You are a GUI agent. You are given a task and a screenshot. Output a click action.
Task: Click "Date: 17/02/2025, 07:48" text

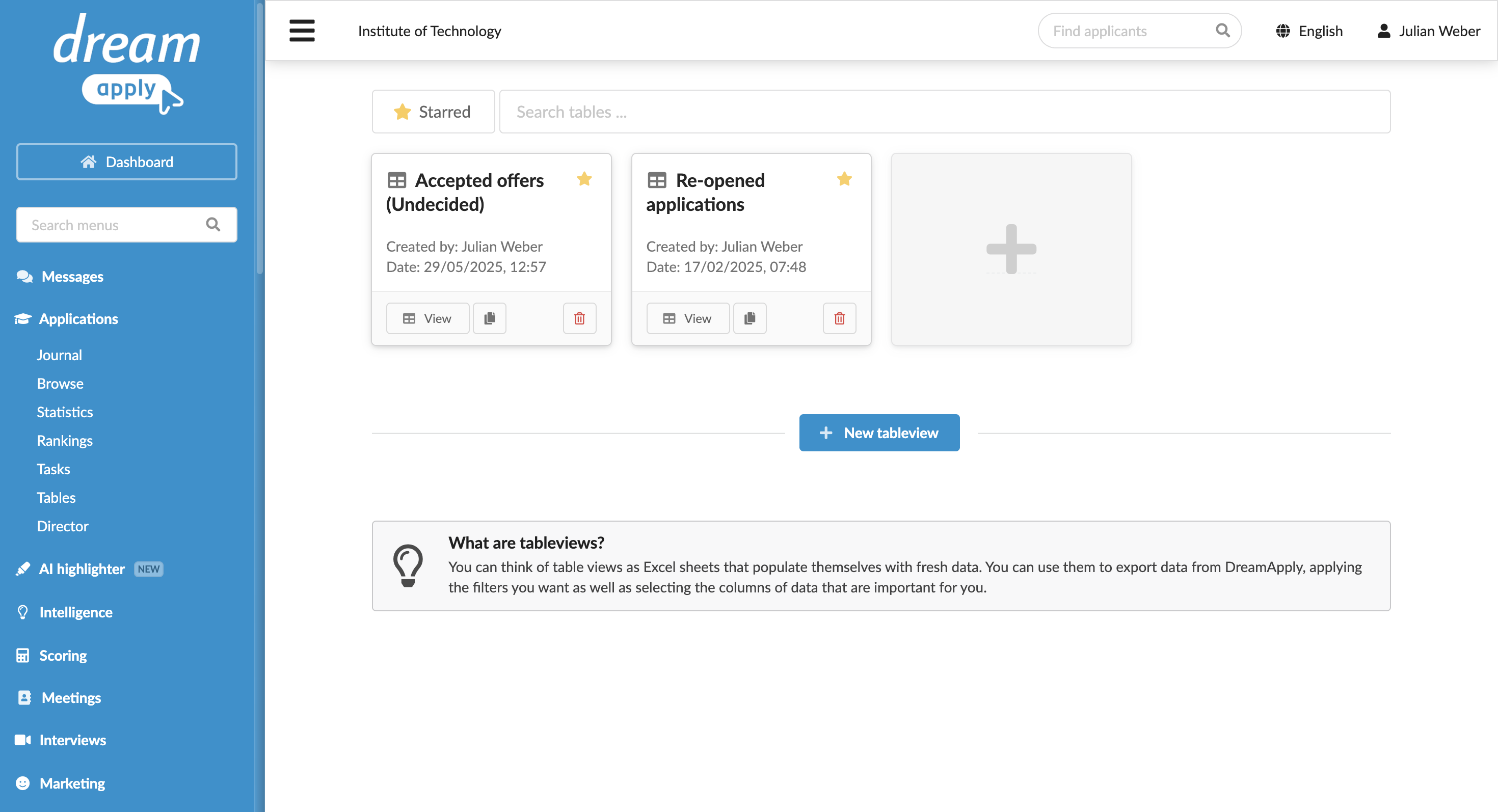coord(726,267)
